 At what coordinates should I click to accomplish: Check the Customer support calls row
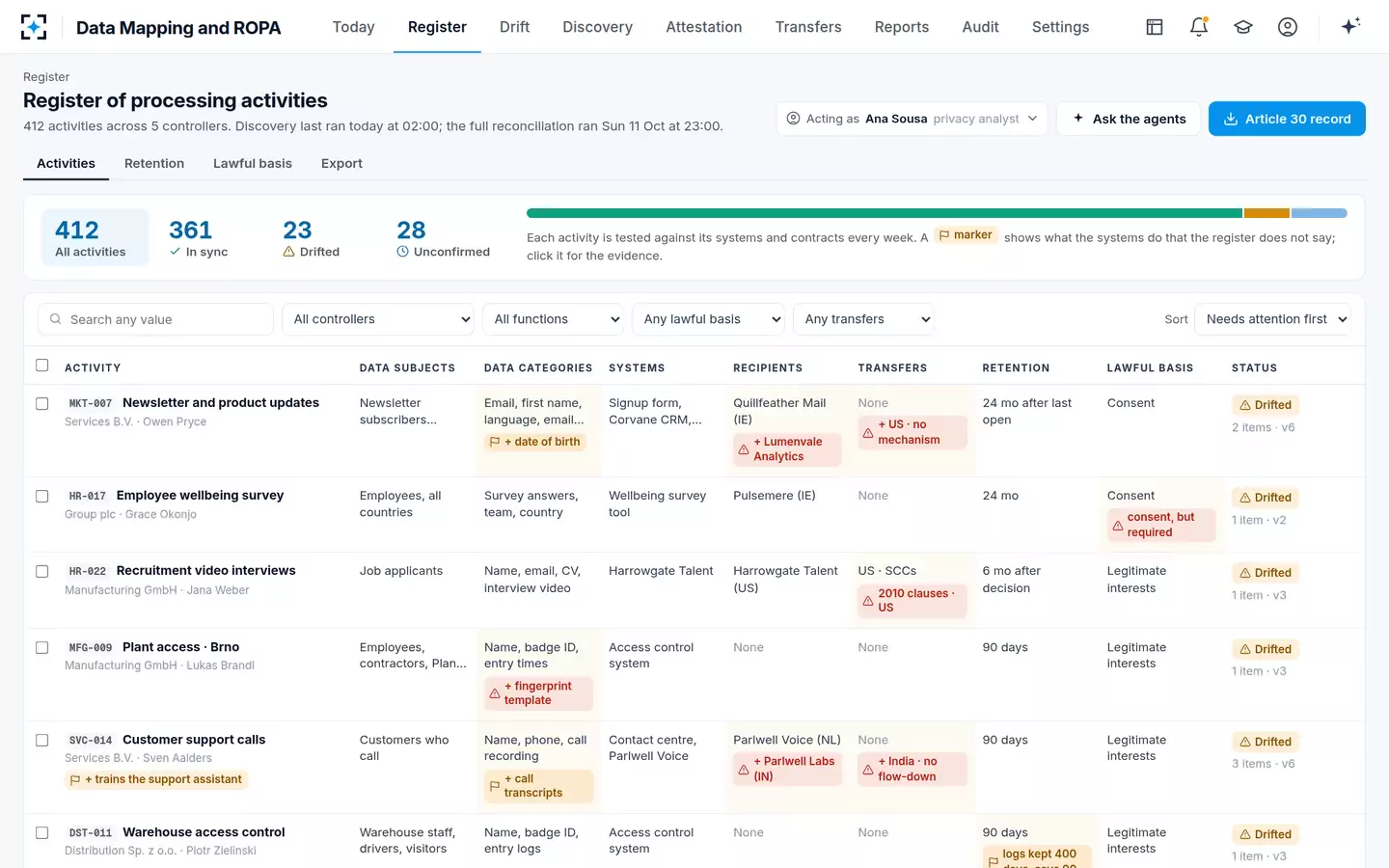[41, 741]
